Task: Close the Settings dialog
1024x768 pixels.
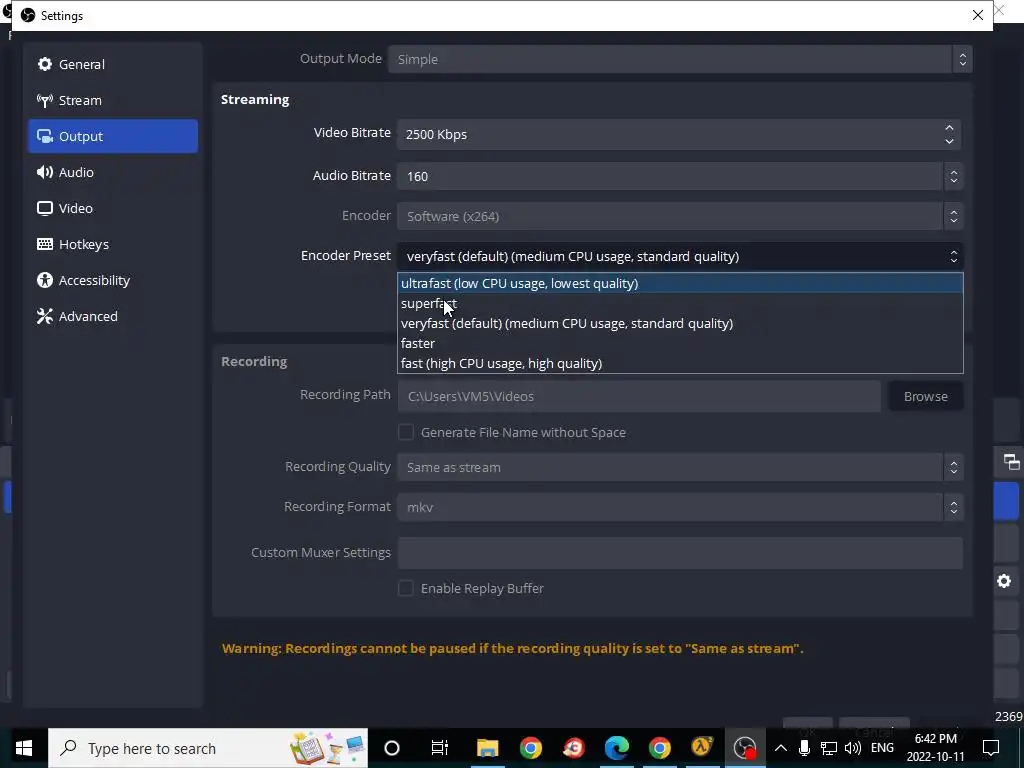Action: [x=978, y=15]
